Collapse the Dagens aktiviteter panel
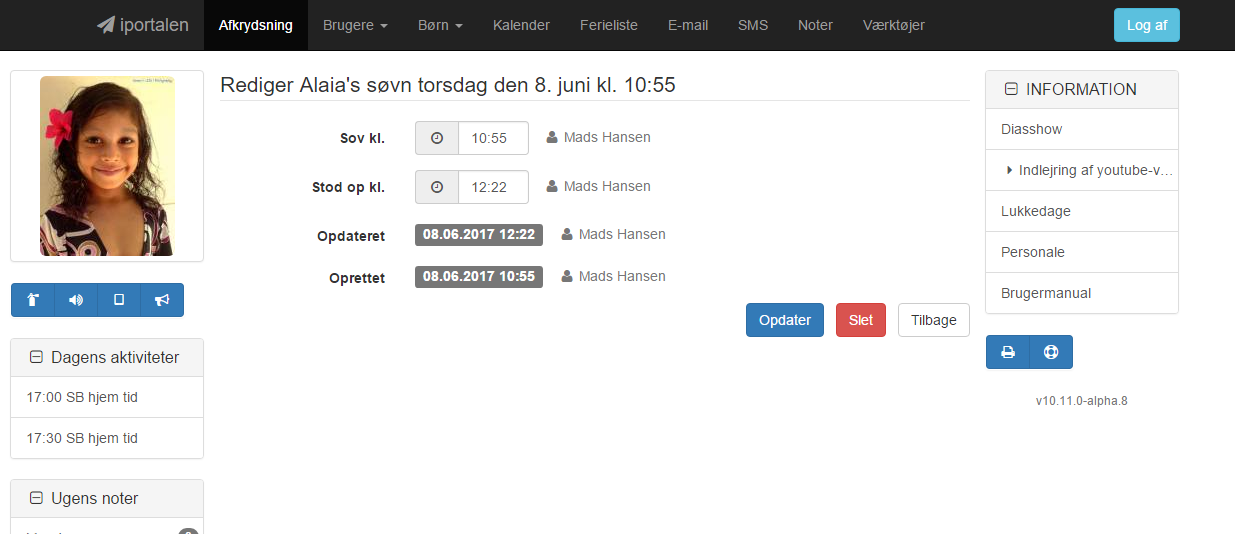The height and width of the screenshot is (534, 1235). click(x=36, y=357)
